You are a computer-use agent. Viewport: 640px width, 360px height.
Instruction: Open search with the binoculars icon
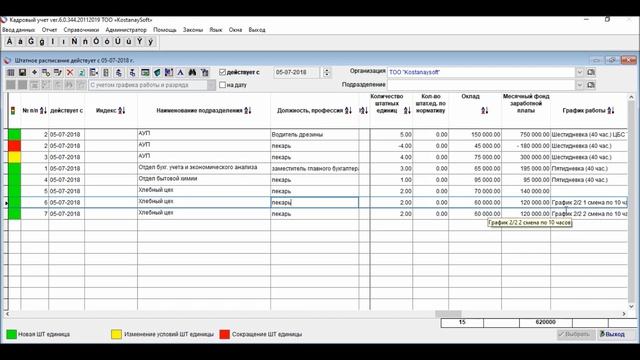[x=192, y=73]
